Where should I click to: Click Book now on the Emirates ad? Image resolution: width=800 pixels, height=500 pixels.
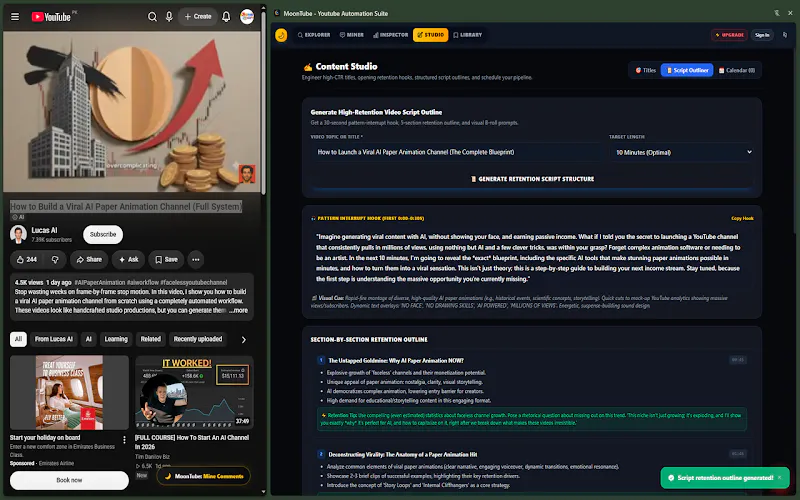(69, 480)
